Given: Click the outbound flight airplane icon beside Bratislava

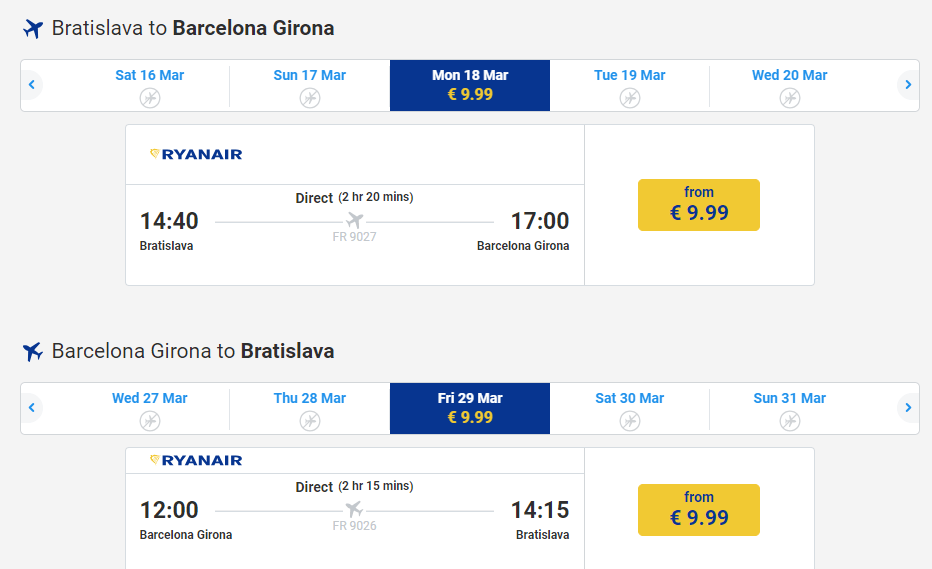Looking at the screenshot, I should pyautogui.click(x=33, y=29).
